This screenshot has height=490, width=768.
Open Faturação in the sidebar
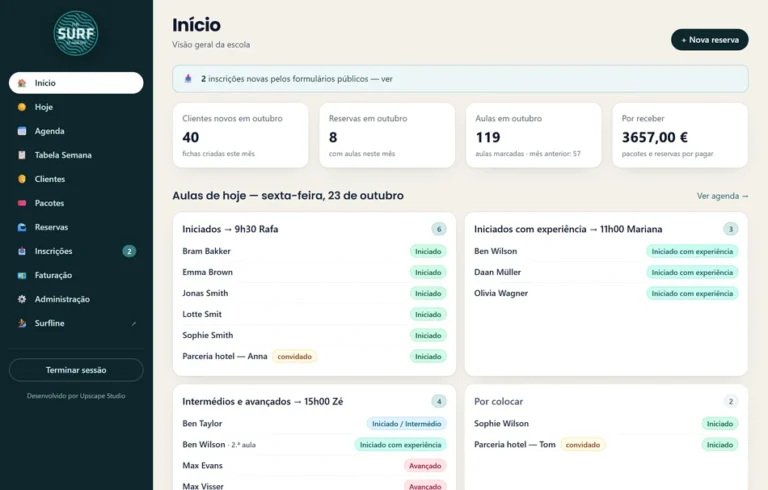tap(76, 275)
